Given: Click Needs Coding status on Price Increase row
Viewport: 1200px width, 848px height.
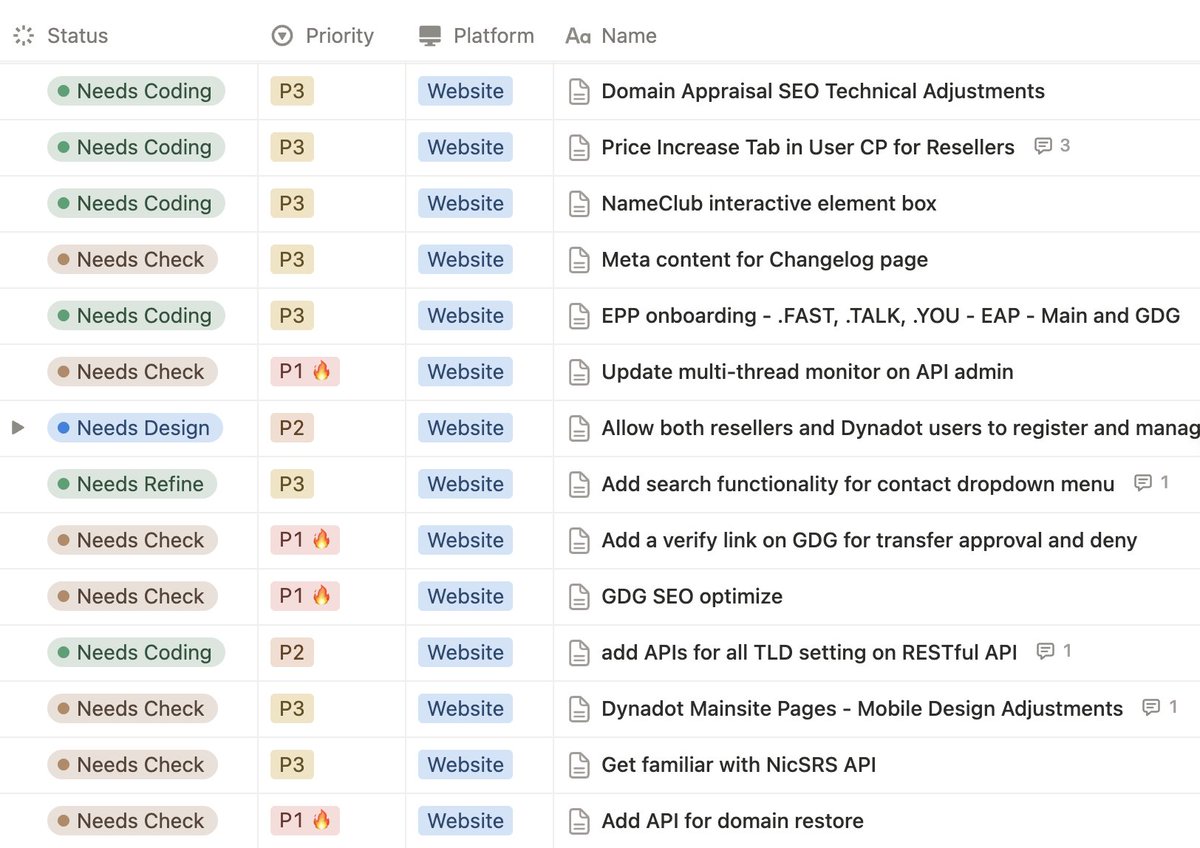Looking at the screenshot, I should [136, 147].
